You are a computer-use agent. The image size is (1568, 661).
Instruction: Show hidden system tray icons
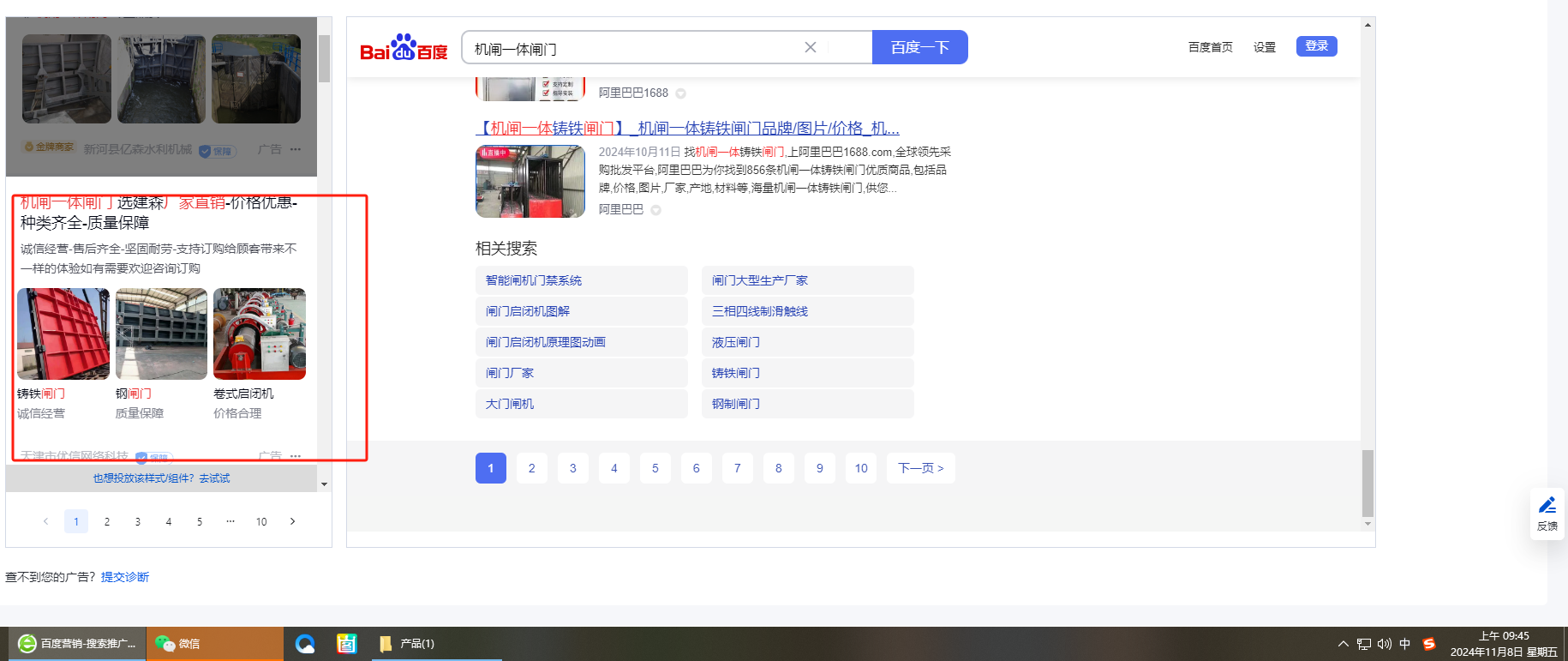pos(1343,644)
